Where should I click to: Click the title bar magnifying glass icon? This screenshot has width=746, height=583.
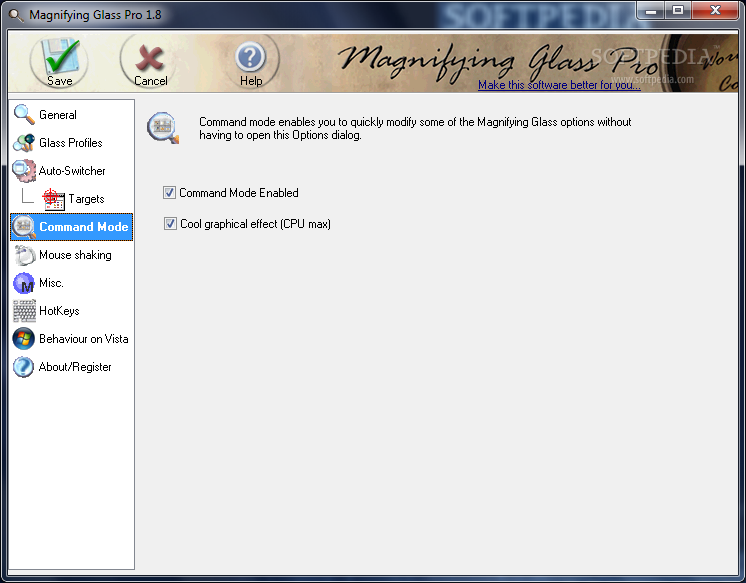click(x=16, y=15)
